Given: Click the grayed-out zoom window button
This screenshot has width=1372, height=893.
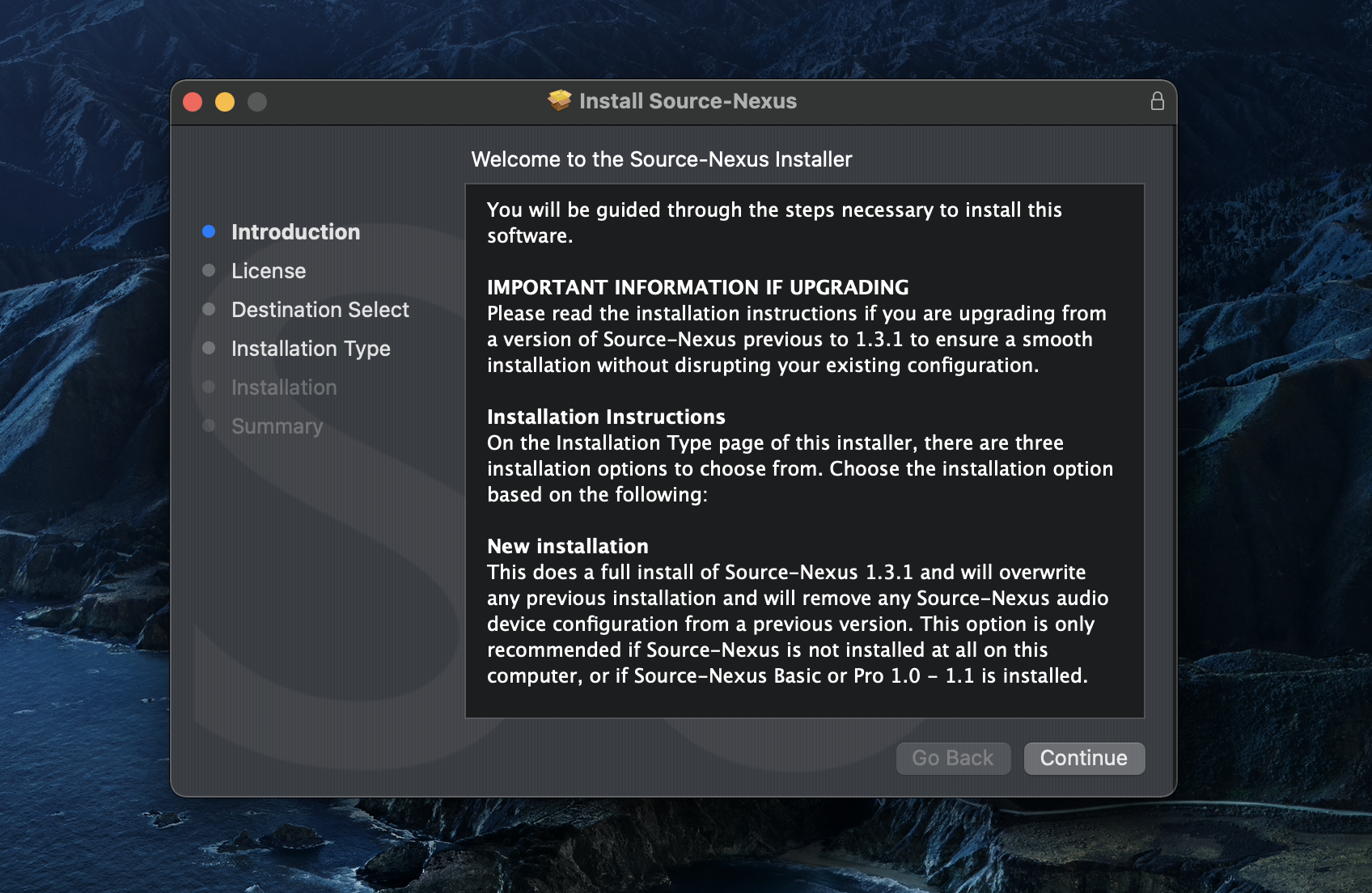Looking at the screenshot, I should pyautogui.click(x=257, y=102).
